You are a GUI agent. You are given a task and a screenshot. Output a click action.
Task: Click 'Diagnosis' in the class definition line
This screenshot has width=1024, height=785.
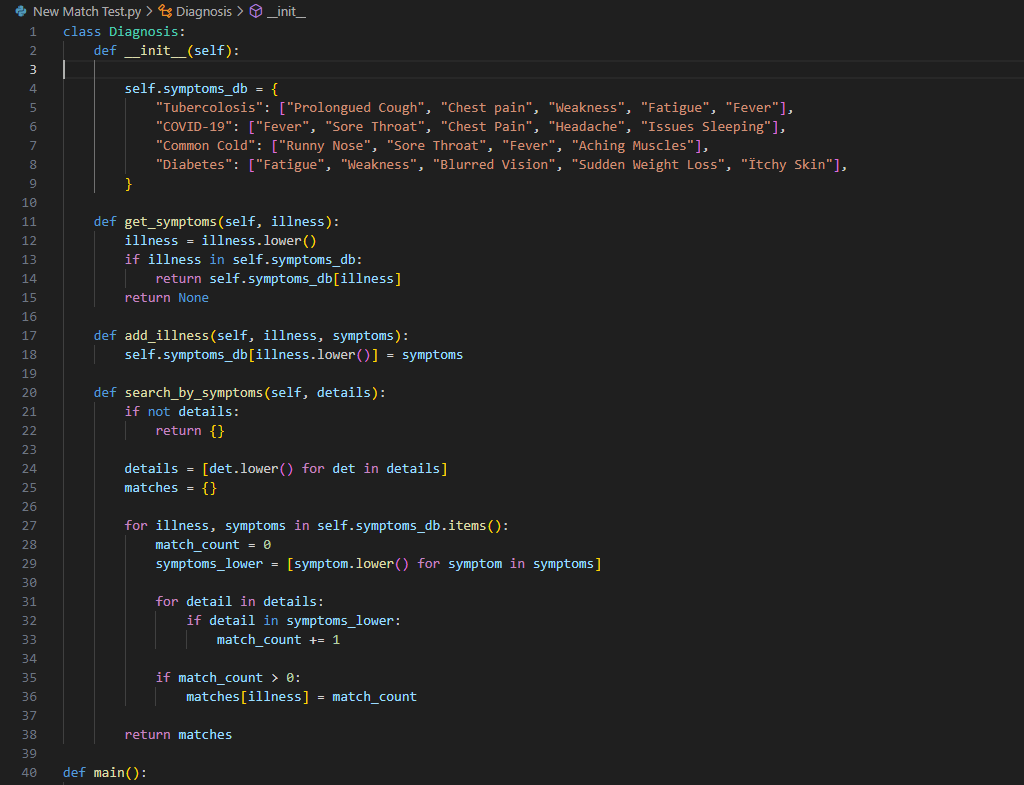coord(144,31)
